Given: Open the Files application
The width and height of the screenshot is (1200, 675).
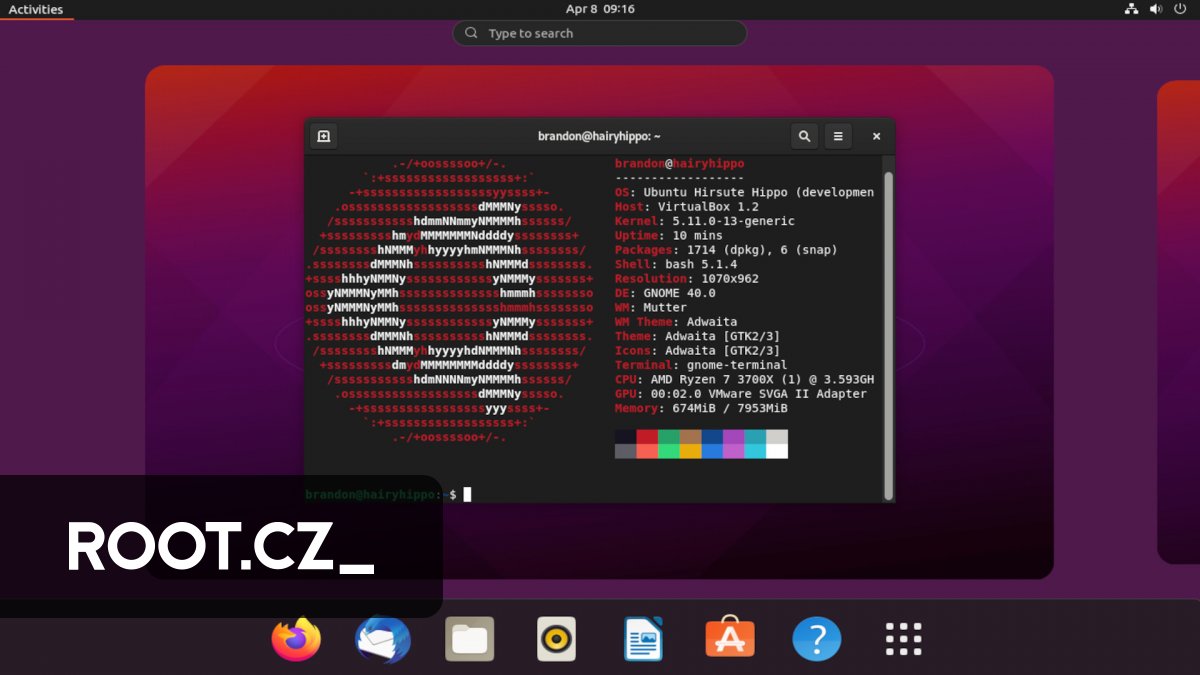Looking at the screenshot, I should point(470,638).
